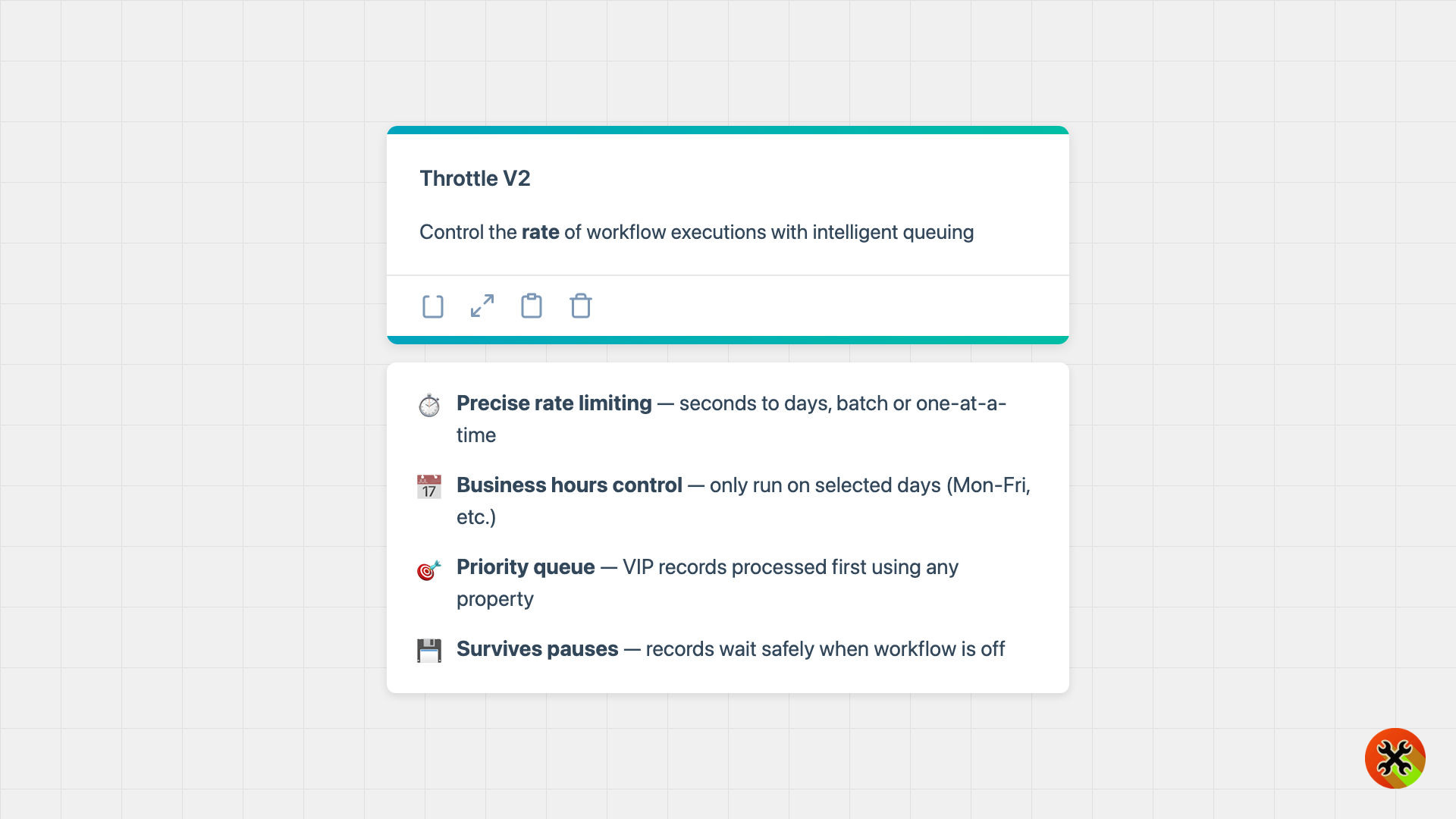Image resolution: width=1456 pixels, height=819 pixels.
Task: Click the 'Survives pauses' heading
Action: pyautogui.click(x=537, y=649)
